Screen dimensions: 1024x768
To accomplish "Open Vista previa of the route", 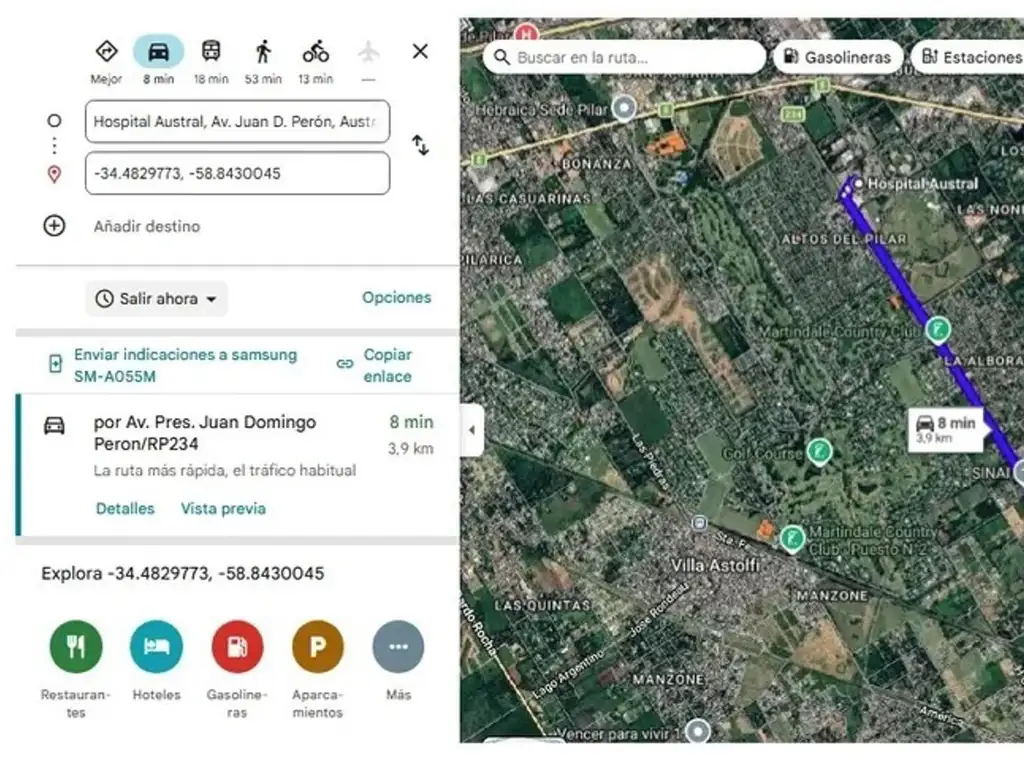I will [223, 508].
